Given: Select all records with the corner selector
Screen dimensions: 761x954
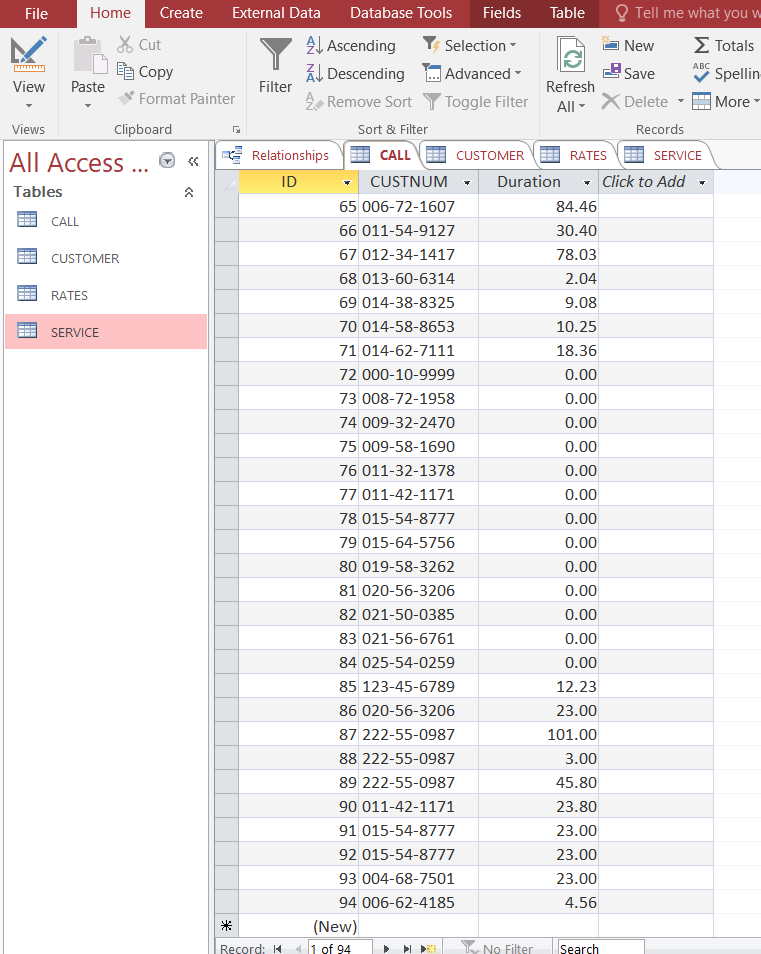Looking at the screenshot, I should (x=227, y=182).
